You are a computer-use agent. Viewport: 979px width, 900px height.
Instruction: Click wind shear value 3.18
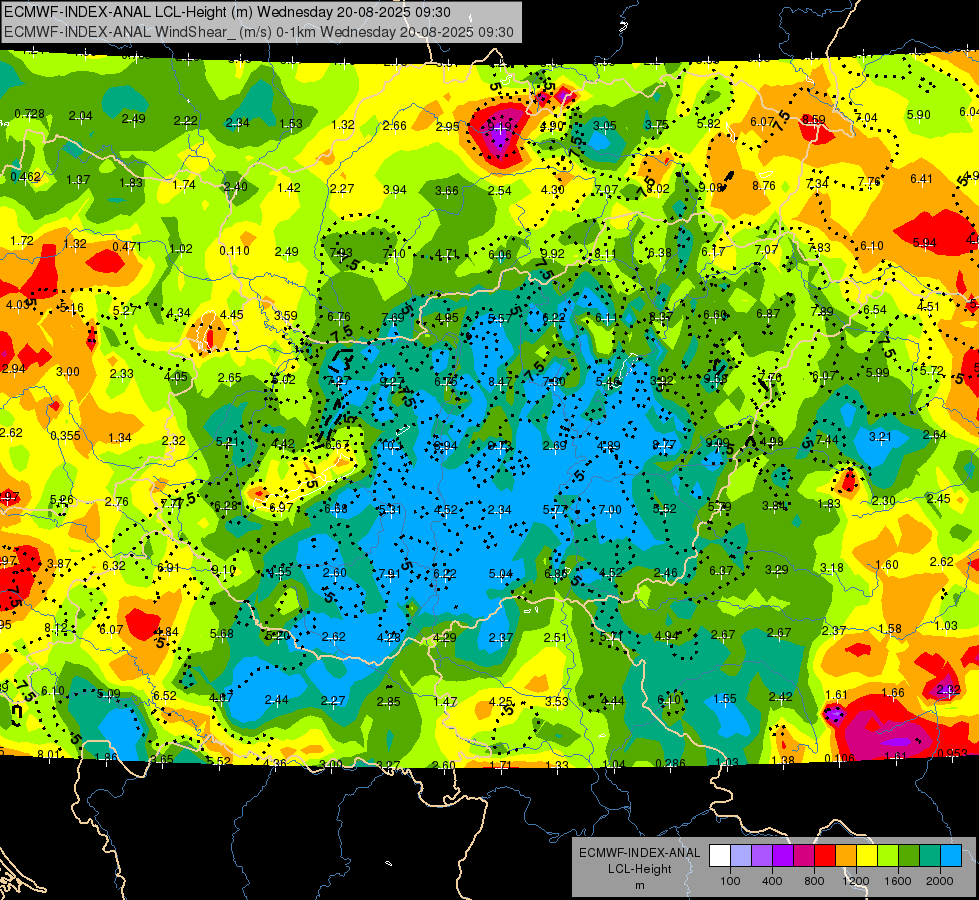(x=831, y=568)
